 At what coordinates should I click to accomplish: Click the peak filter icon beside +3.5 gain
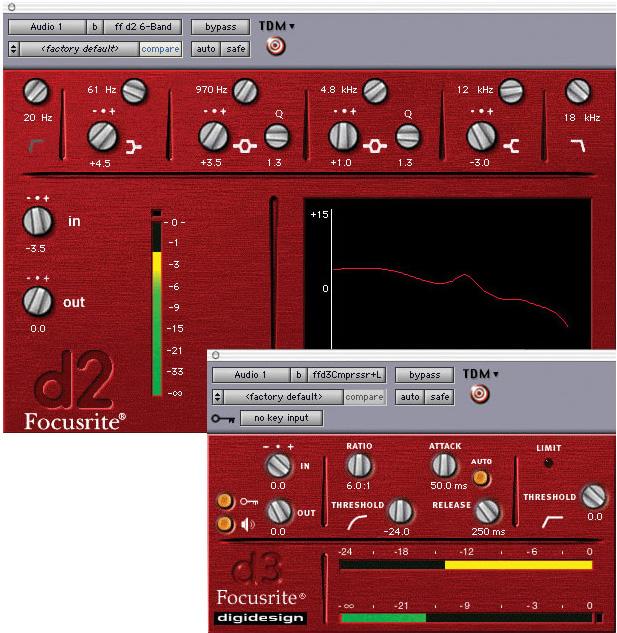click(x=245, y=146)
